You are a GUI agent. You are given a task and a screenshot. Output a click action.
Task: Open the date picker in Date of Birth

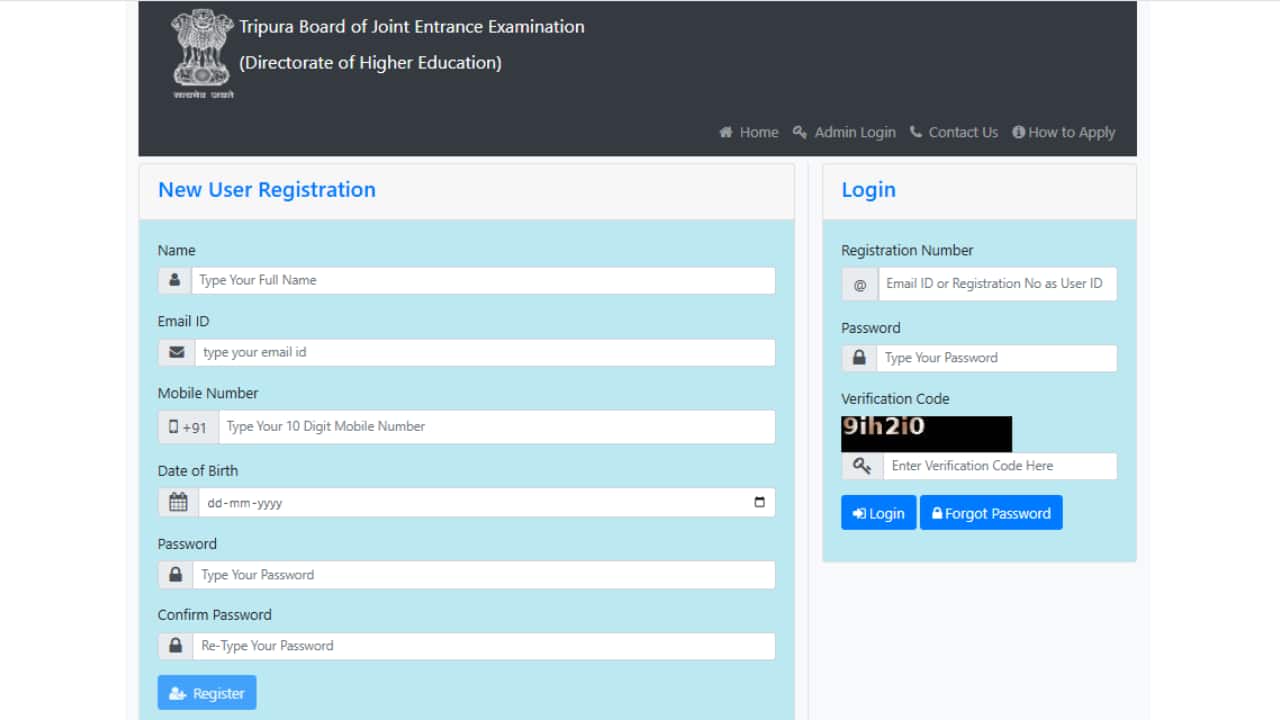[x=759, y=503]
